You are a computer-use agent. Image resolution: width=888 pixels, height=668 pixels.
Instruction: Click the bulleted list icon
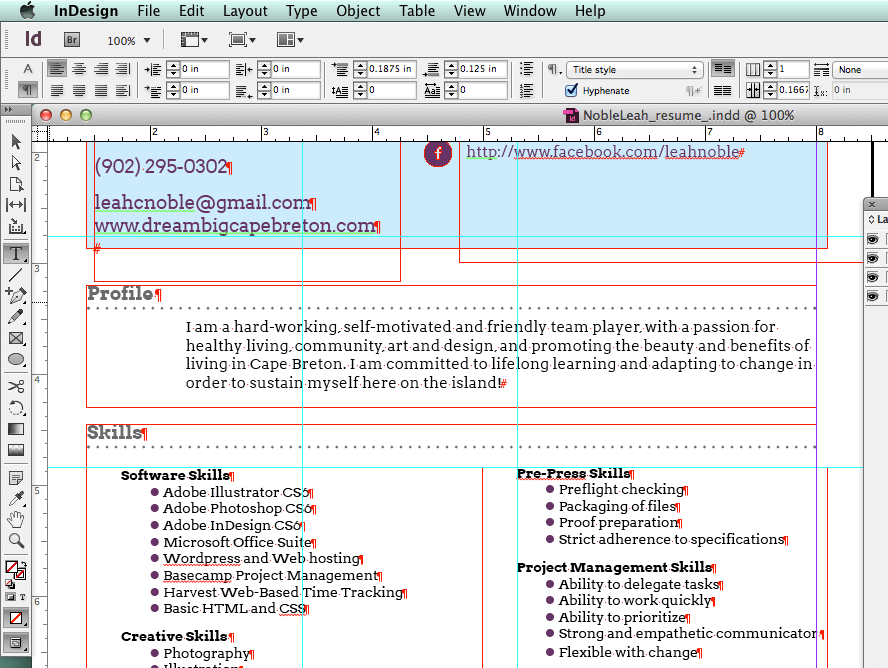[x=526, y=69]
